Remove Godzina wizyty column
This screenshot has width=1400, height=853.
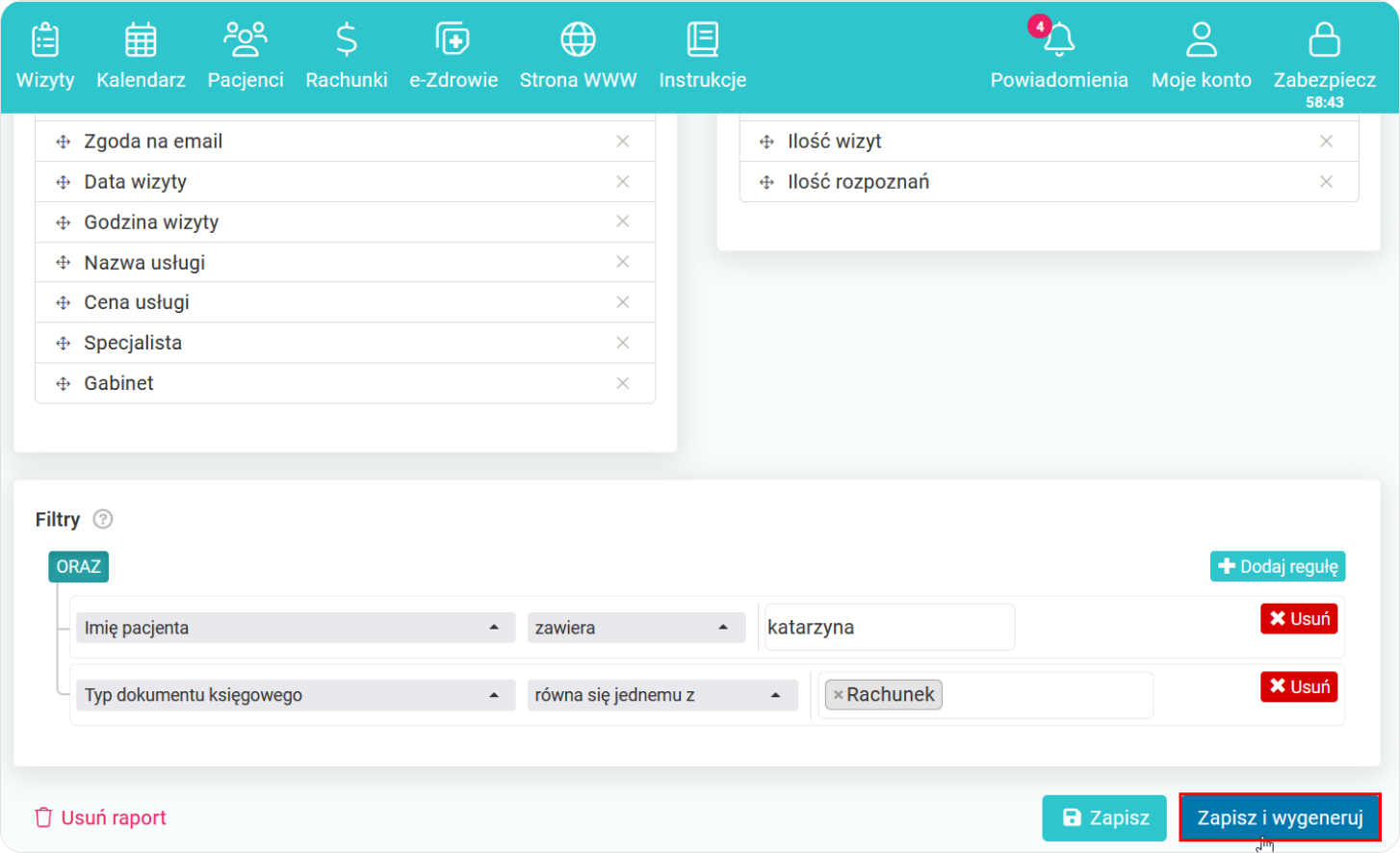pos(623,221)
